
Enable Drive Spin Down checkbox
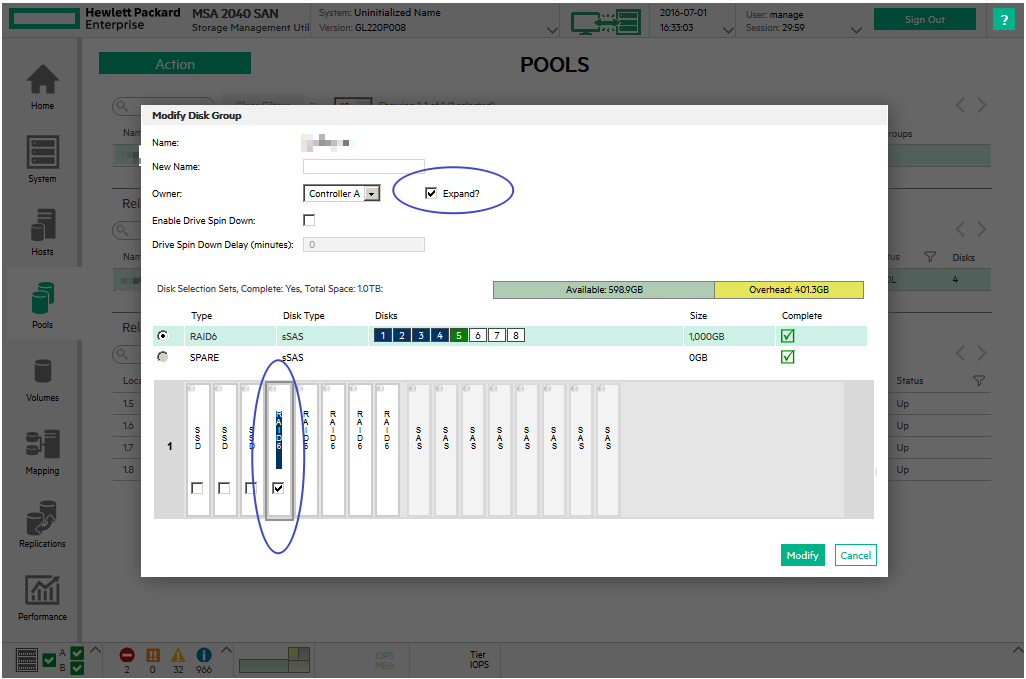(309, 220)
